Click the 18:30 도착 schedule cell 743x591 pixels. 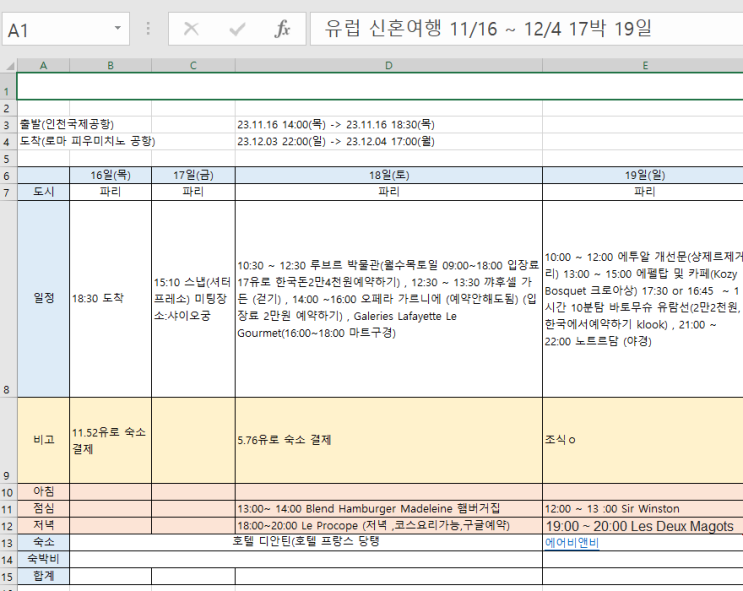click(110, 299)
